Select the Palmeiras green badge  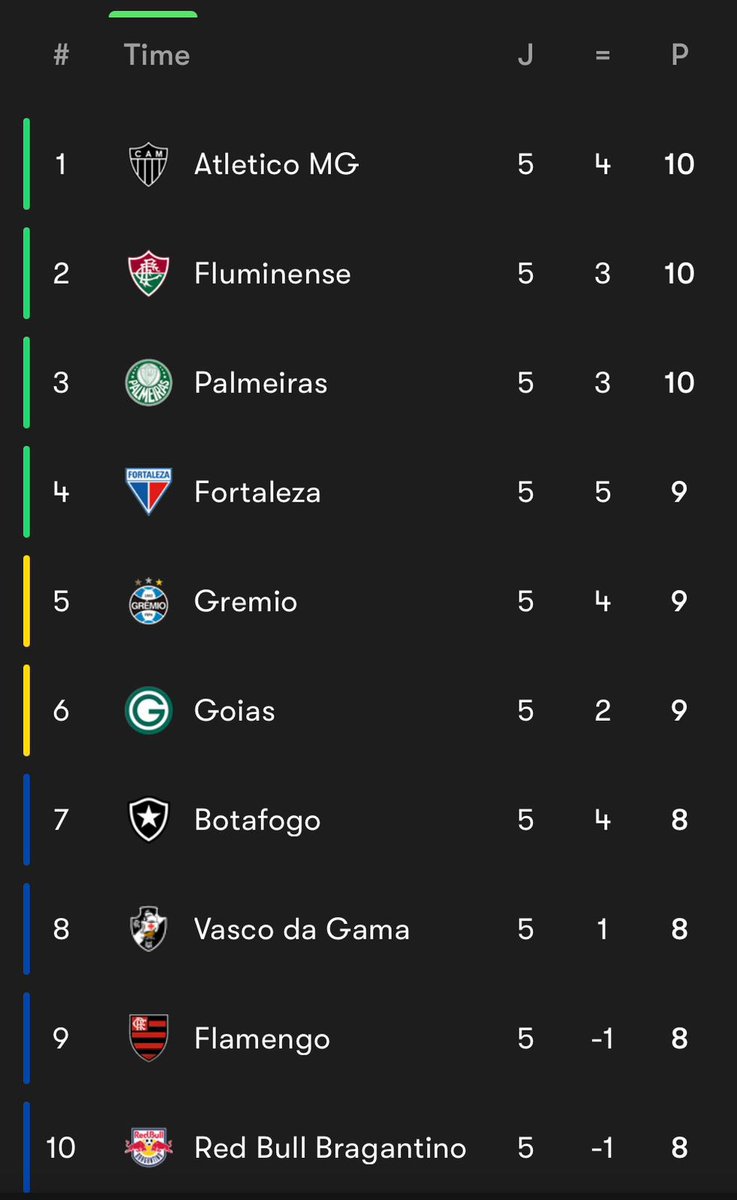[149, 383]
